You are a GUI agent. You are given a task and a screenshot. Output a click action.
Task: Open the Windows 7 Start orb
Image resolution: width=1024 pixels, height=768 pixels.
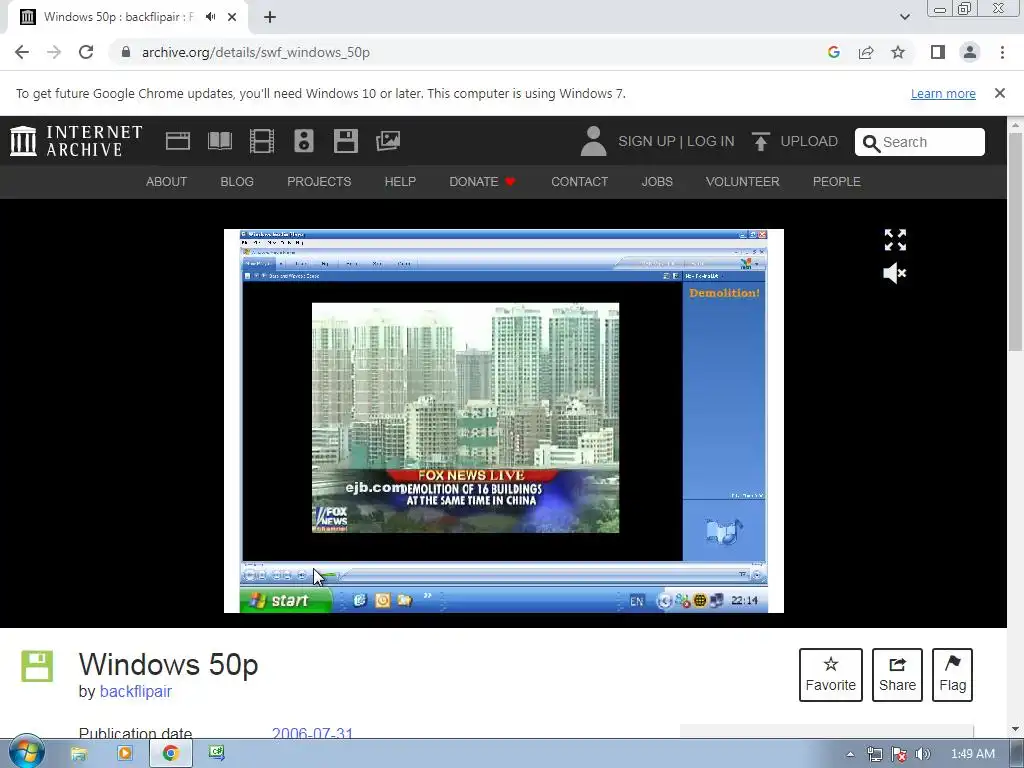(27, 753)
